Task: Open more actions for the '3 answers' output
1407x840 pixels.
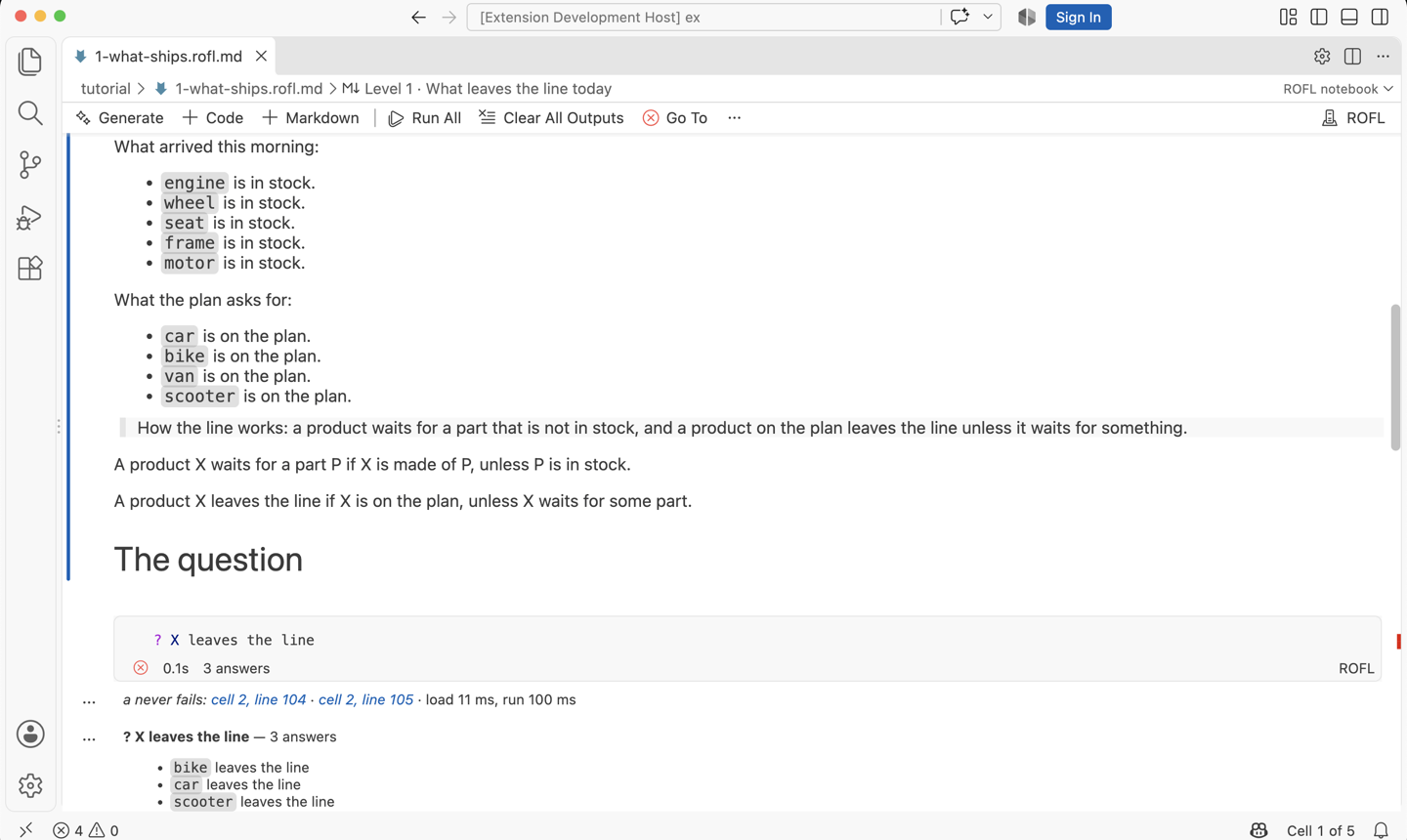Action: tap(89, 737)
